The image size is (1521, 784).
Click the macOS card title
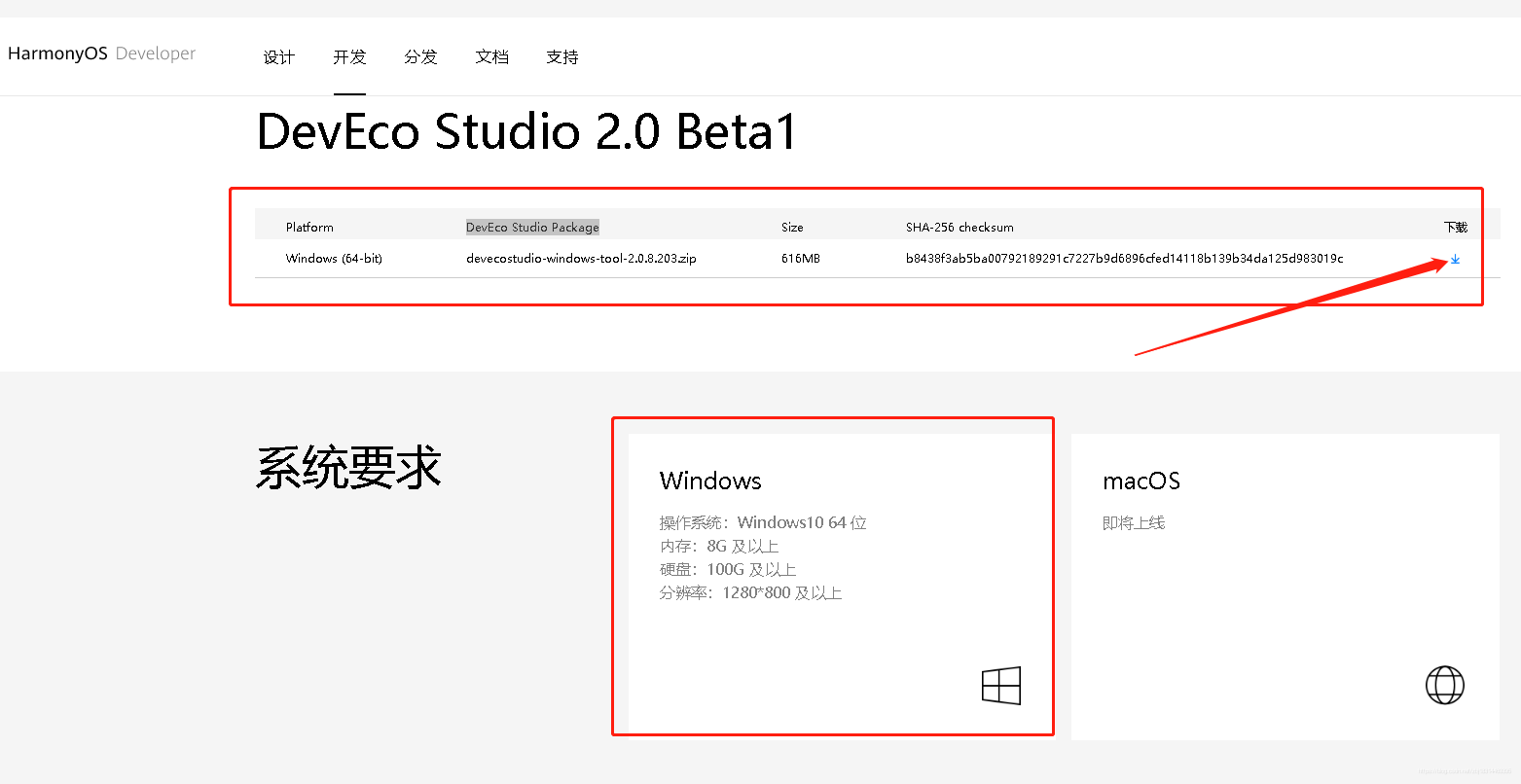(x=1141, y=481)
